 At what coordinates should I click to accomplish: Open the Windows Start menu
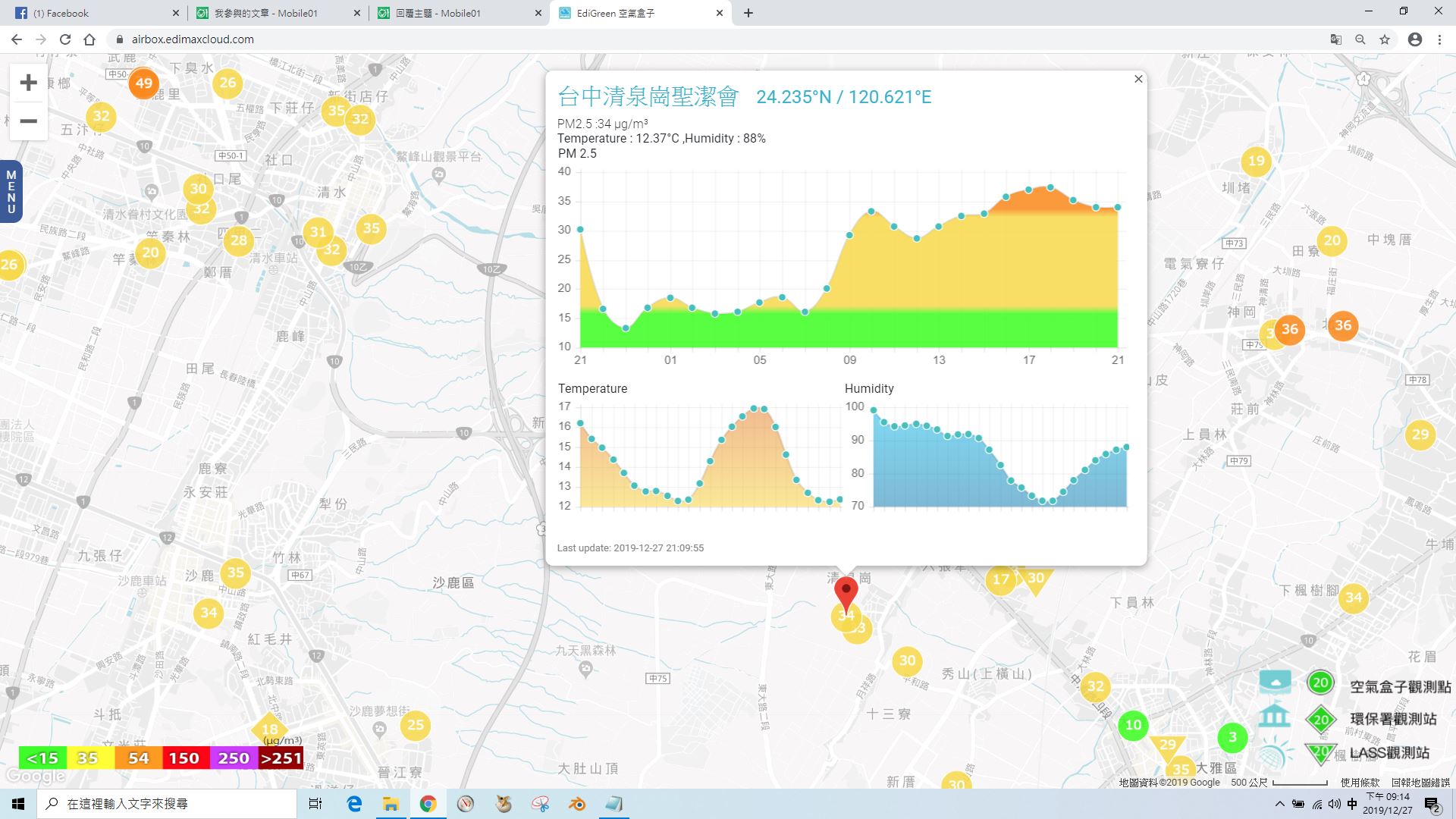pos(18,804)
